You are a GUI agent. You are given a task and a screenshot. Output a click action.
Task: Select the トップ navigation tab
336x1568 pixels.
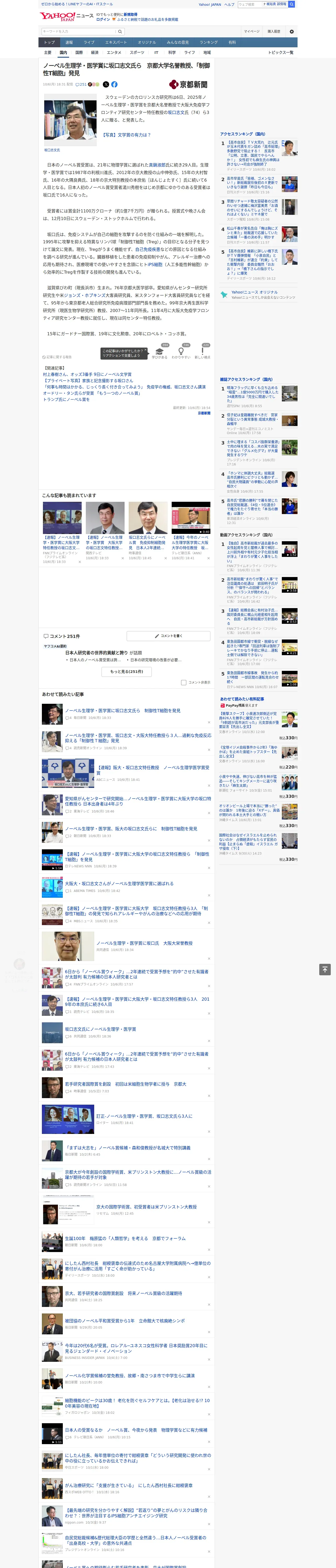tap(49, 42)
